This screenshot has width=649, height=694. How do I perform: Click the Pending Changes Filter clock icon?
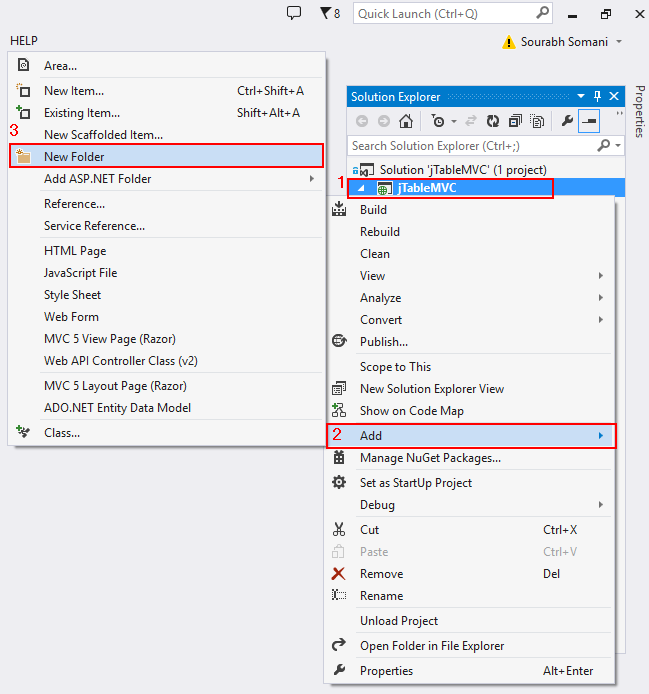point(438,121)
